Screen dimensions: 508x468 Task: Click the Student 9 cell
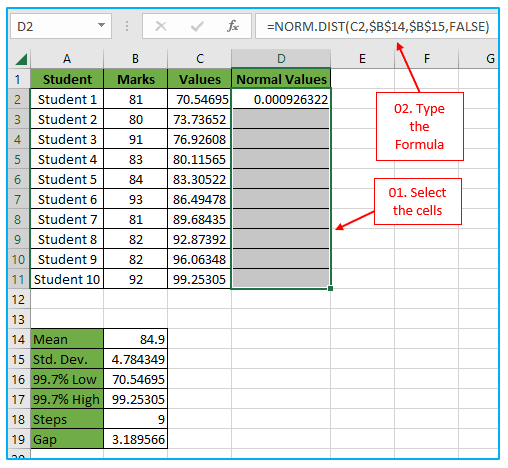point(67,259)
